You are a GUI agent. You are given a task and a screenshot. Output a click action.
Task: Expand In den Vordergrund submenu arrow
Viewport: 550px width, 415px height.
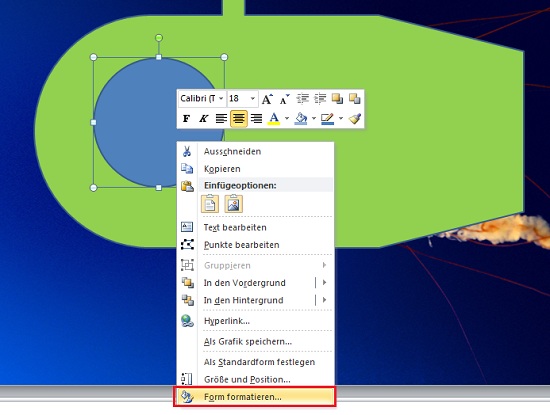(324, 282)
